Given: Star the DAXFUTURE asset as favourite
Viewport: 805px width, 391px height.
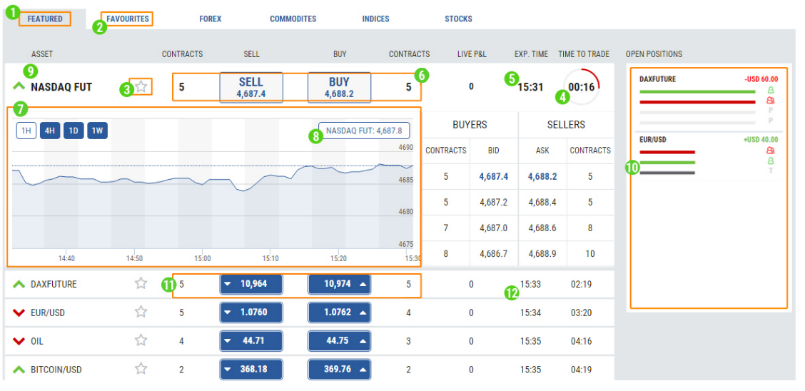Looking at the screenshot, I should pos(141,283).
